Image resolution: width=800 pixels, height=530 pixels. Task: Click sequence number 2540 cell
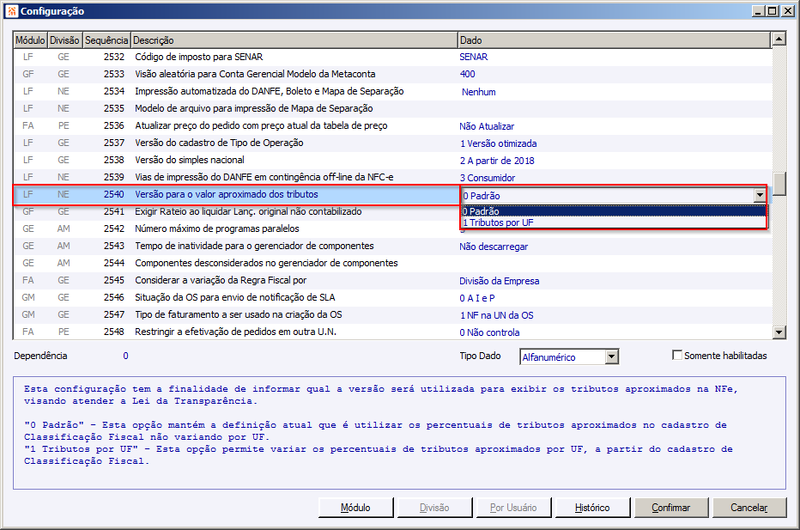[114, 194]
